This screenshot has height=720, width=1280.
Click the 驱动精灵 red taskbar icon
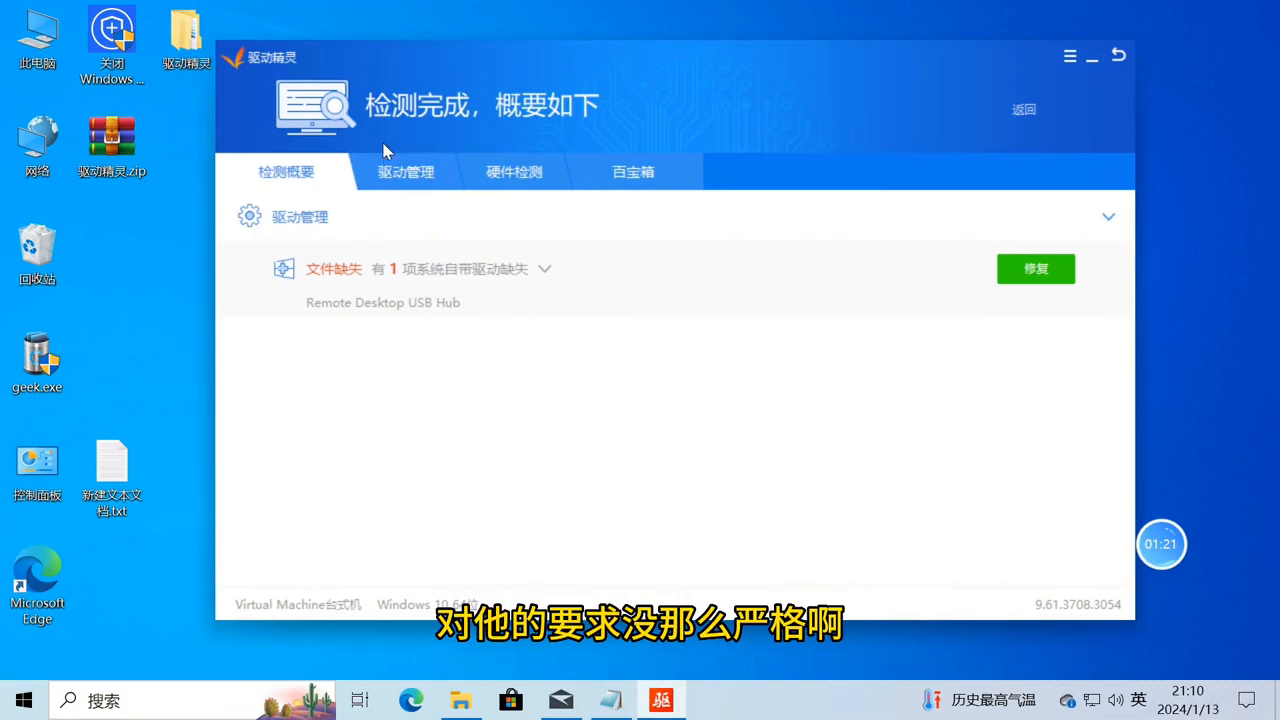661,701
